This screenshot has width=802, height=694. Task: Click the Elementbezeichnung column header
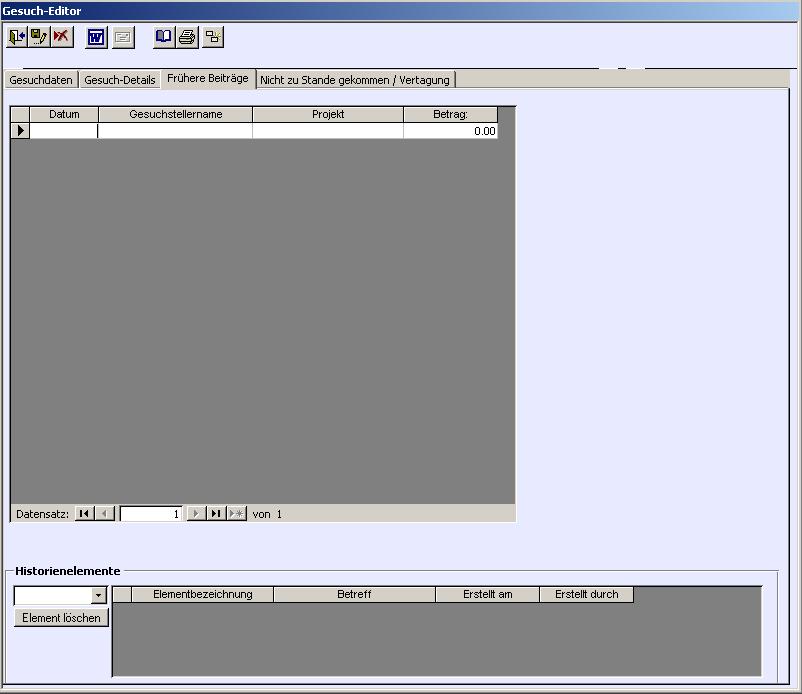tap(202, 594)
